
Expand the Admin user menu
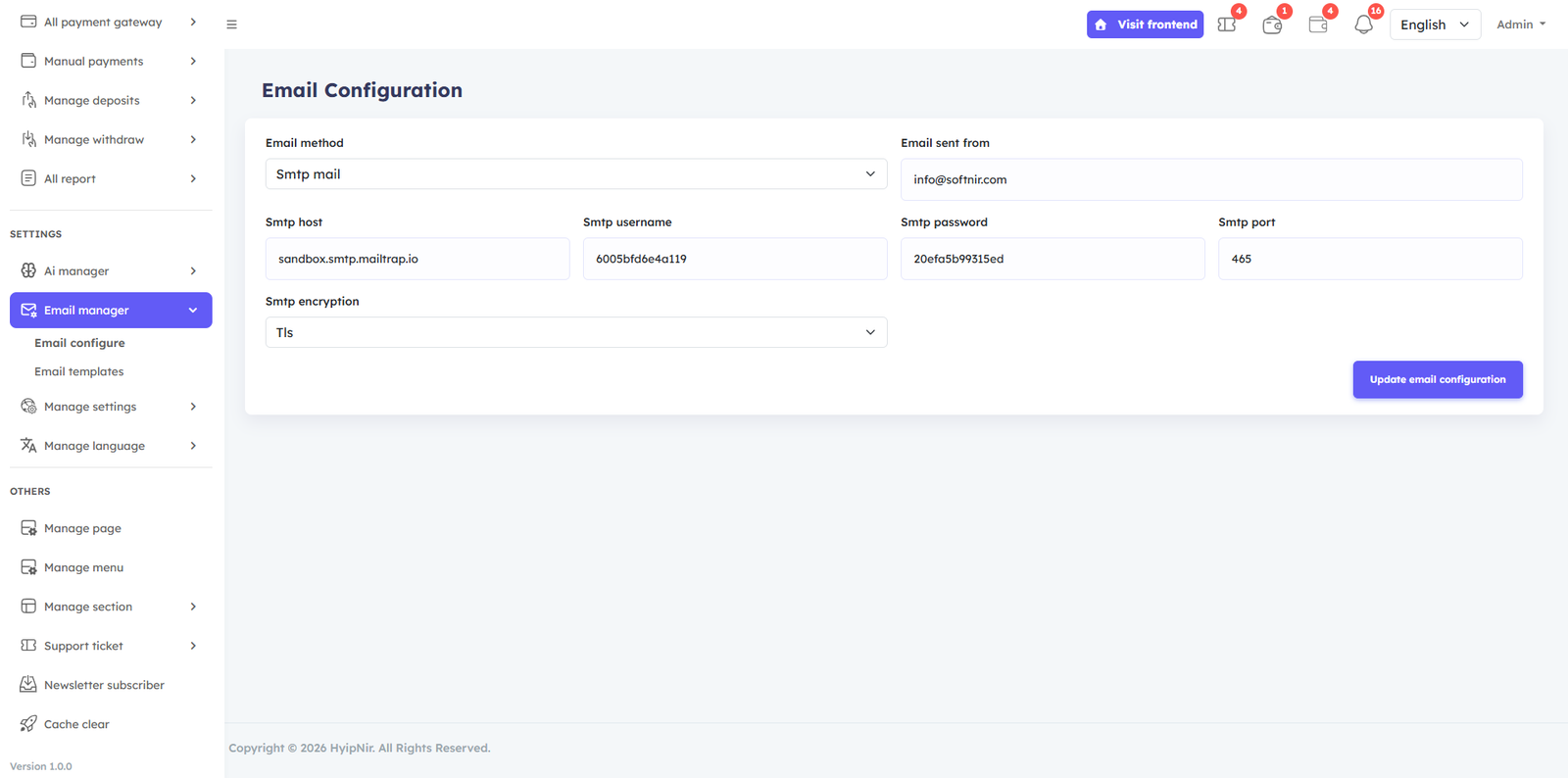tap(1520, 24)
